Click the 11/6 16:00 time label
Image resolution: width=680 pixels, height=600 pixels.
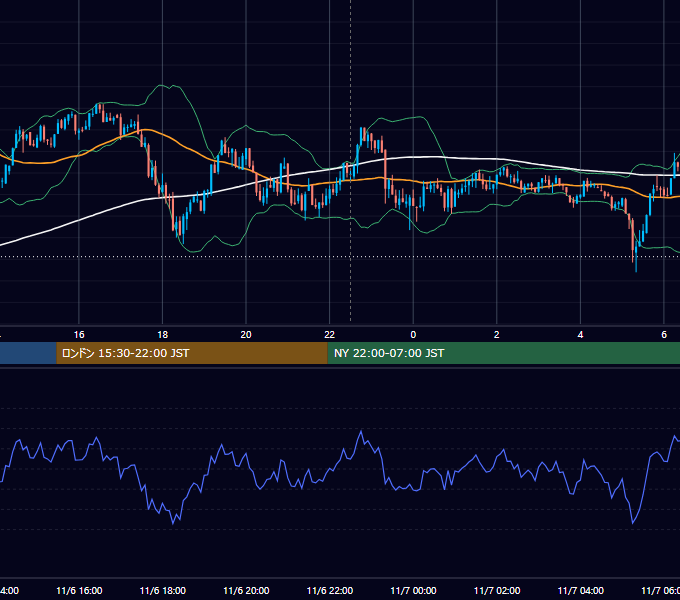pos(79,591)
